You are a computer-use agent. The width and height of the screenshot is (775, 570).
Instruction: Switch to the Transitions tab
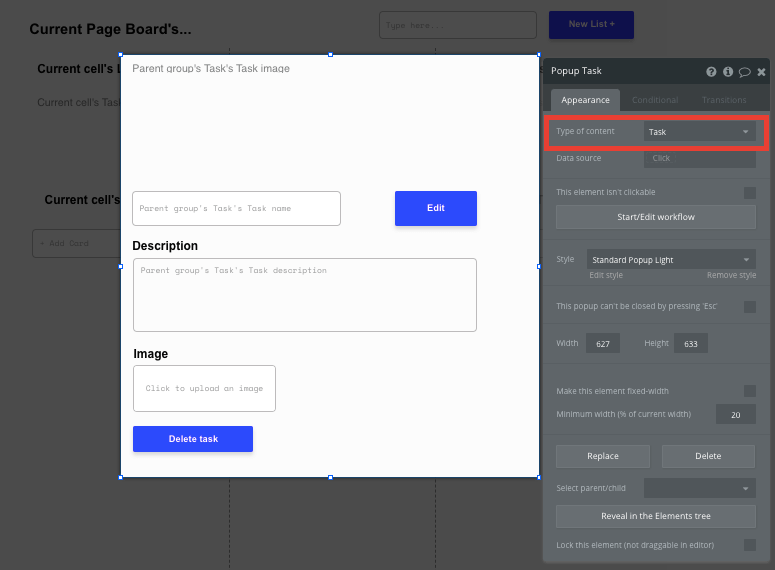tap(724, 100)
